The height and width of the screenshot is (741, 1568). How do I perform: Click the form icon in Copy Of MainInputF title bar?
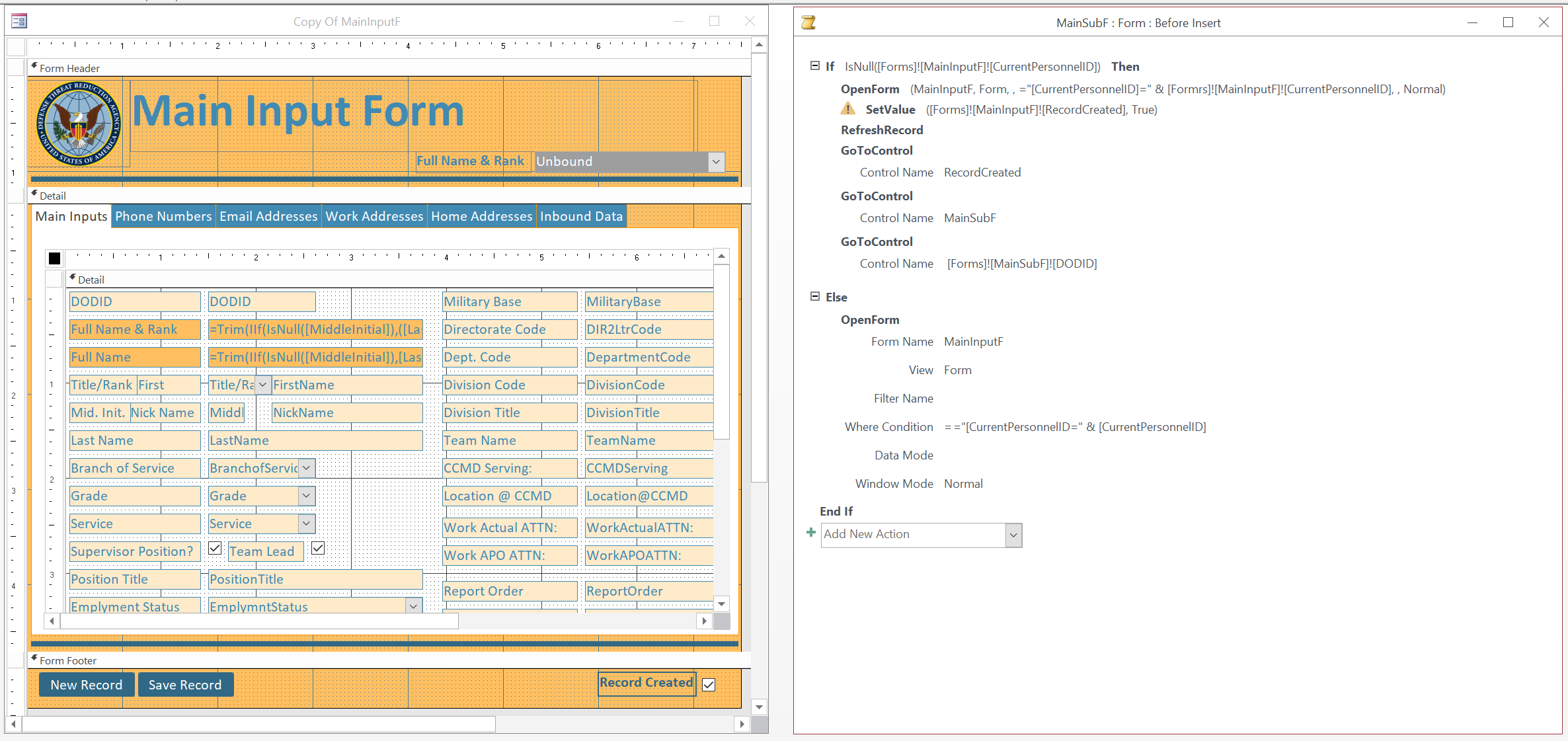point(19,20)
